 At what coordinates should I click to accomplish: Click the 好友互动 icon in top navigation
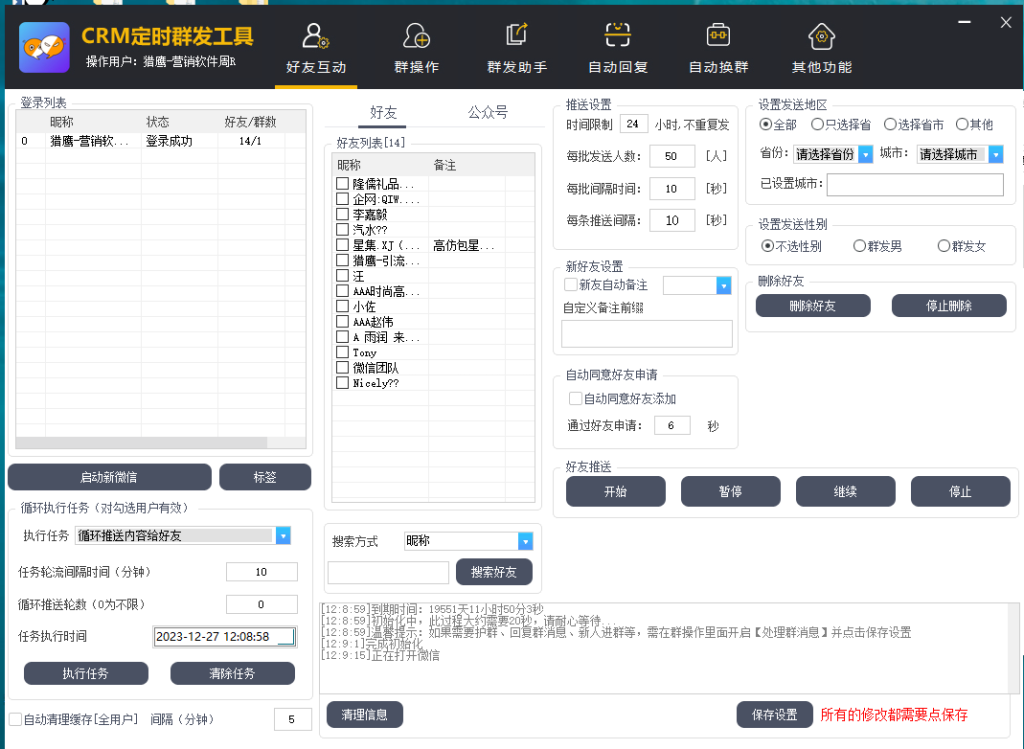pyautogui.click(x=316, y=37)
